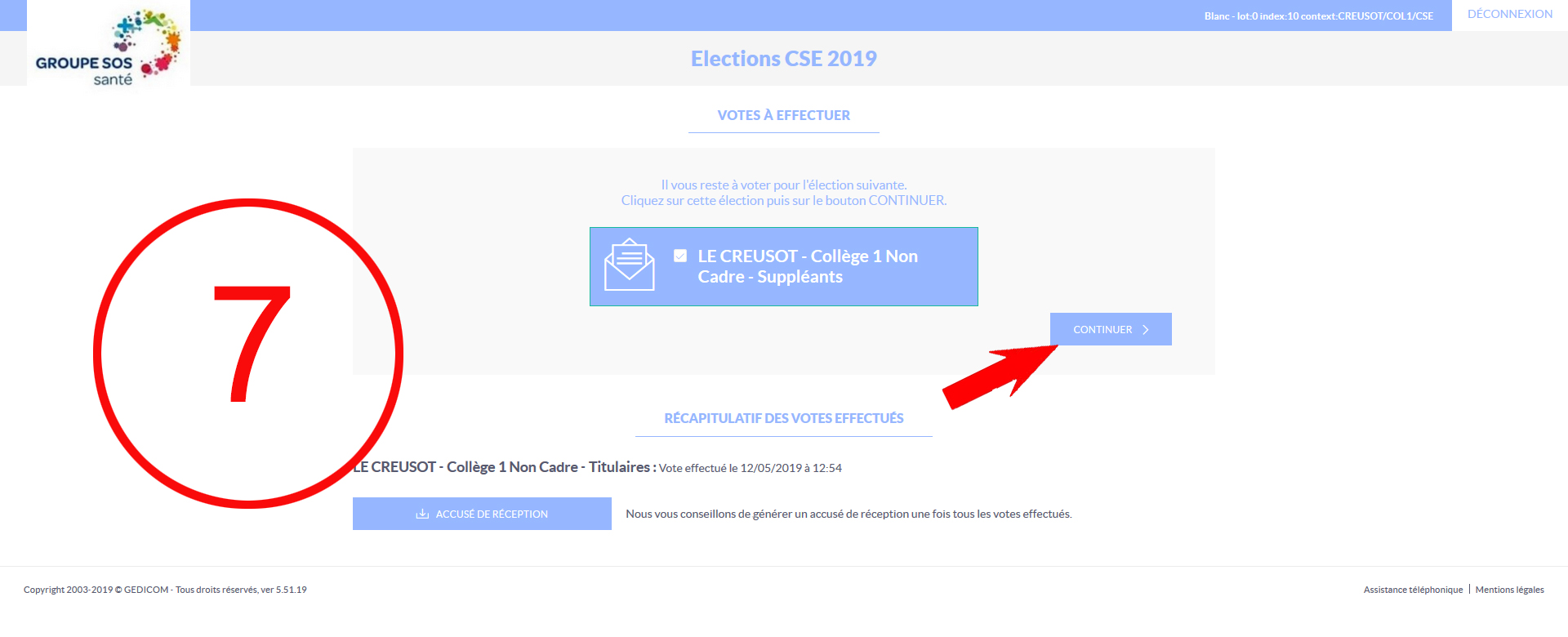Click the red circled number 7
1568x637 pixels.
[248, 353]
